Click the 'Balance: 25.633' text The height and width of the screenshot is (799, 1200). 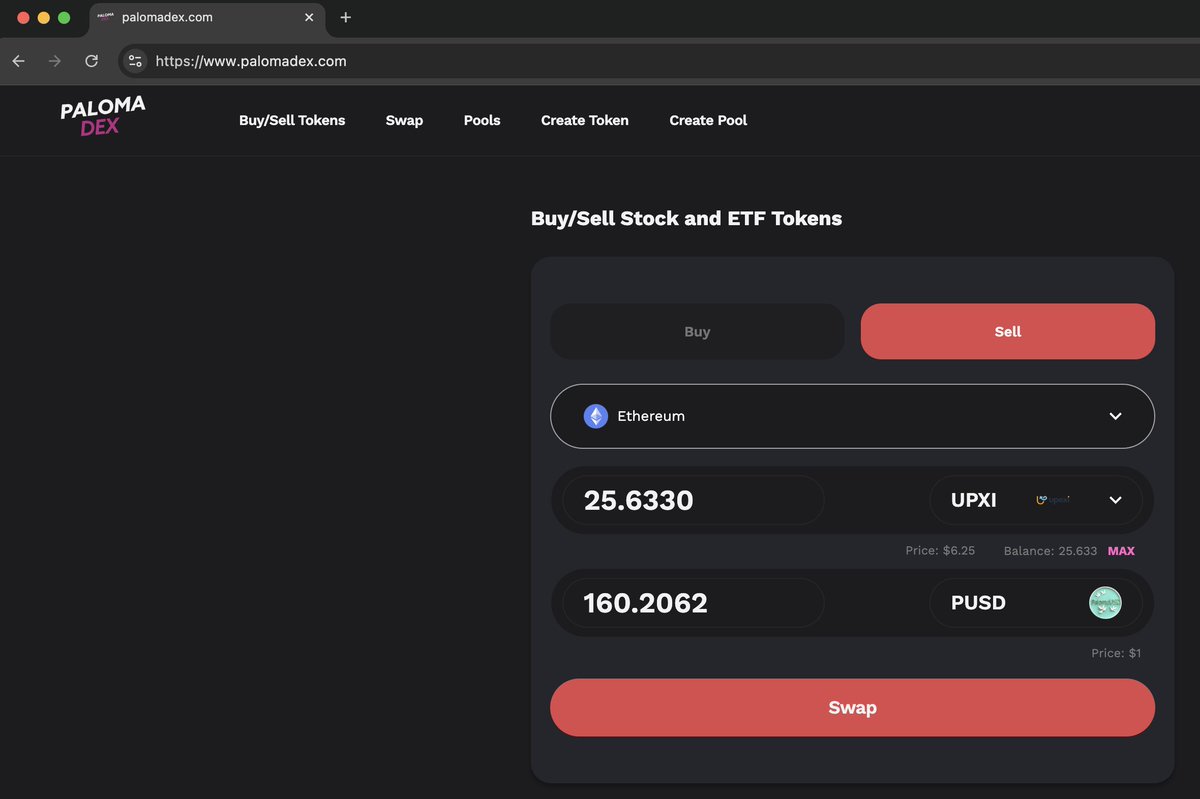pos(1050,551)
